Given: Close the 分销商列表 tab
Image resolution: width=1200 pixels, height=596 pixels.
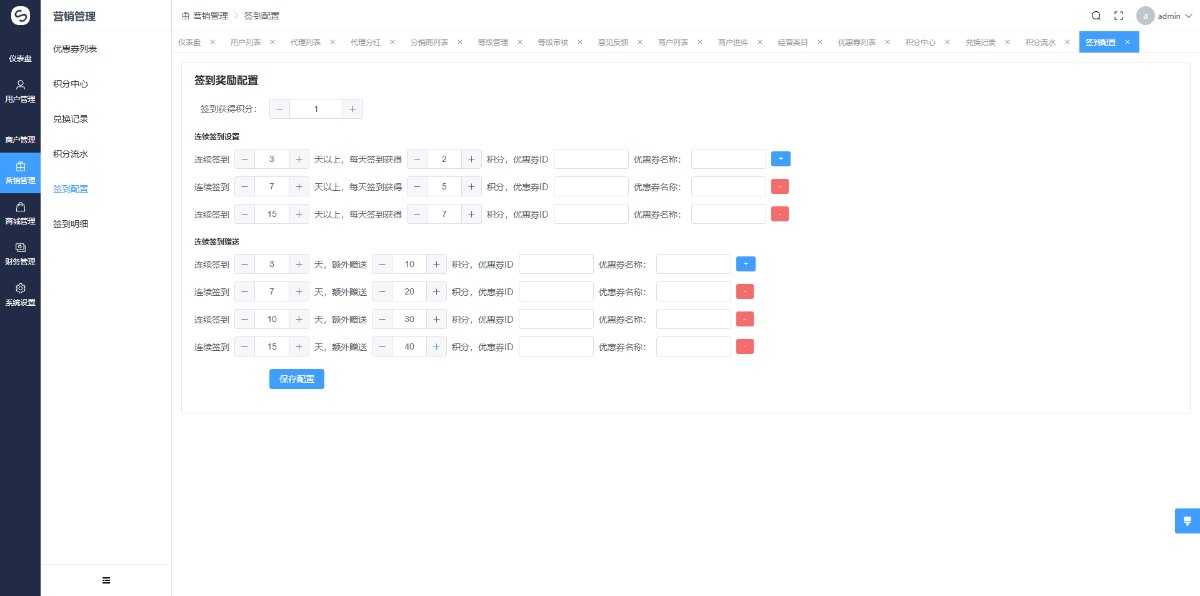Looking at the screenshot, I should [460, 42].
